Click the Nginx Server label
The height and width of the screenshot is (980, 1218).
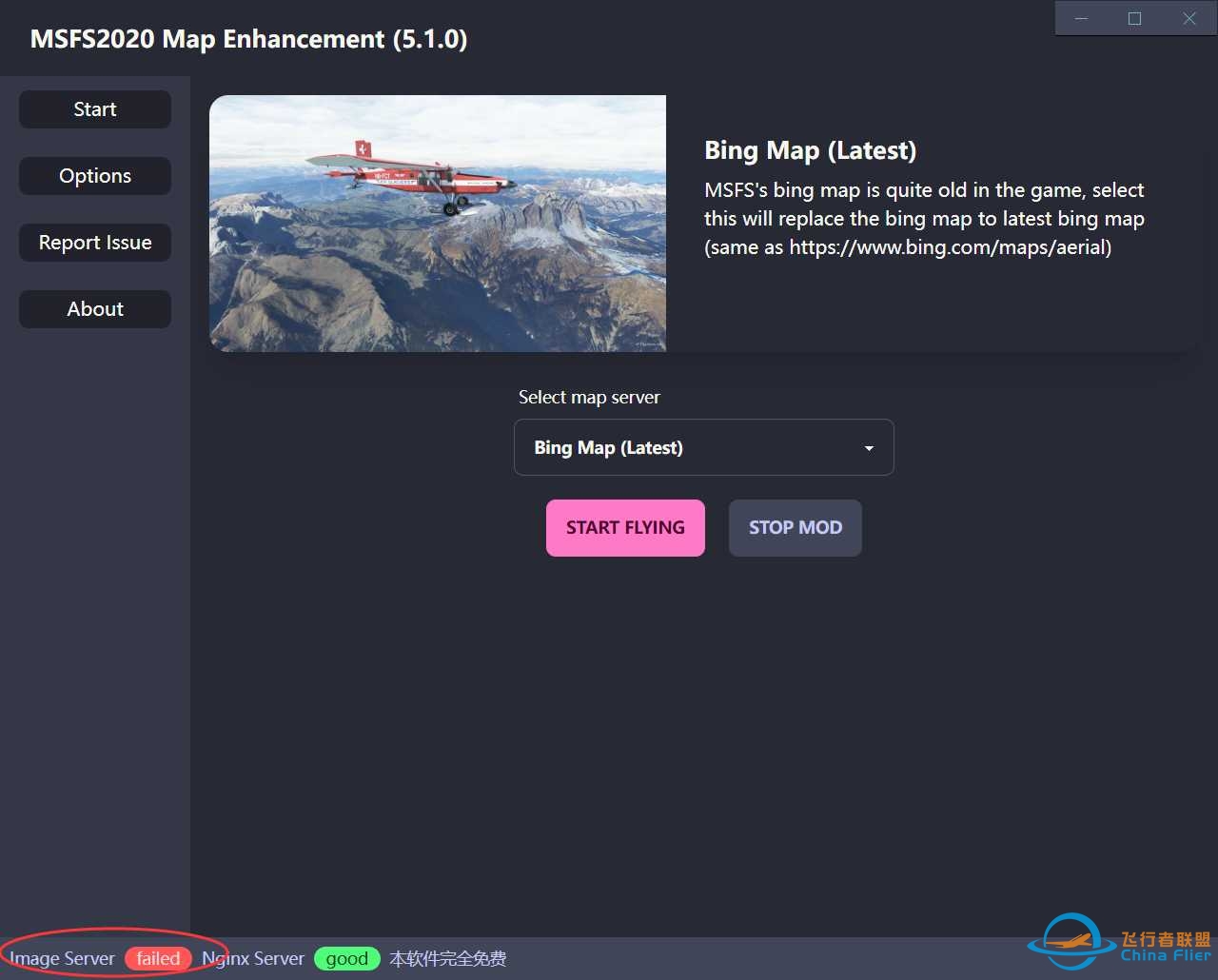click(x=253, y=959)
